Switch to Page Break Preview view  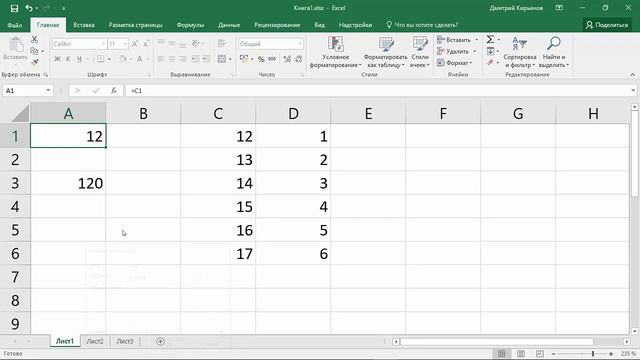[540, 354]
